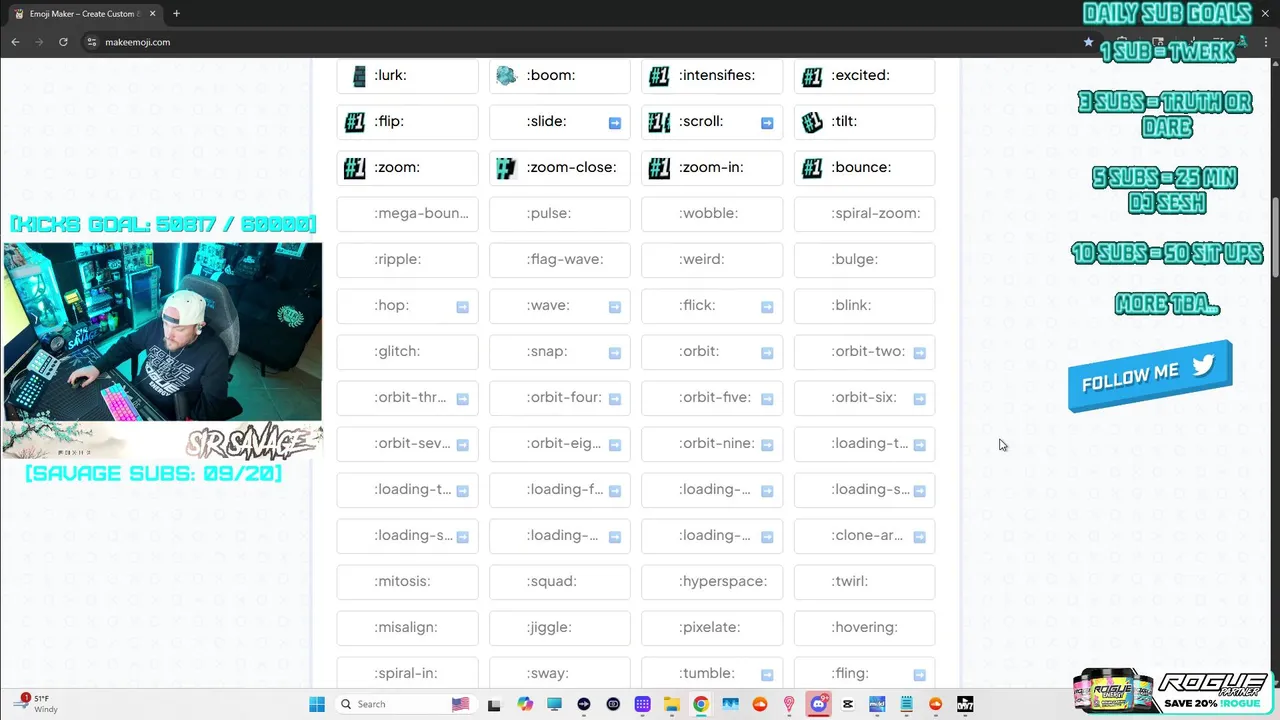Select the :zoom-in: emoji tile
Screen dimensions: 1280x720
click(712, 168)
